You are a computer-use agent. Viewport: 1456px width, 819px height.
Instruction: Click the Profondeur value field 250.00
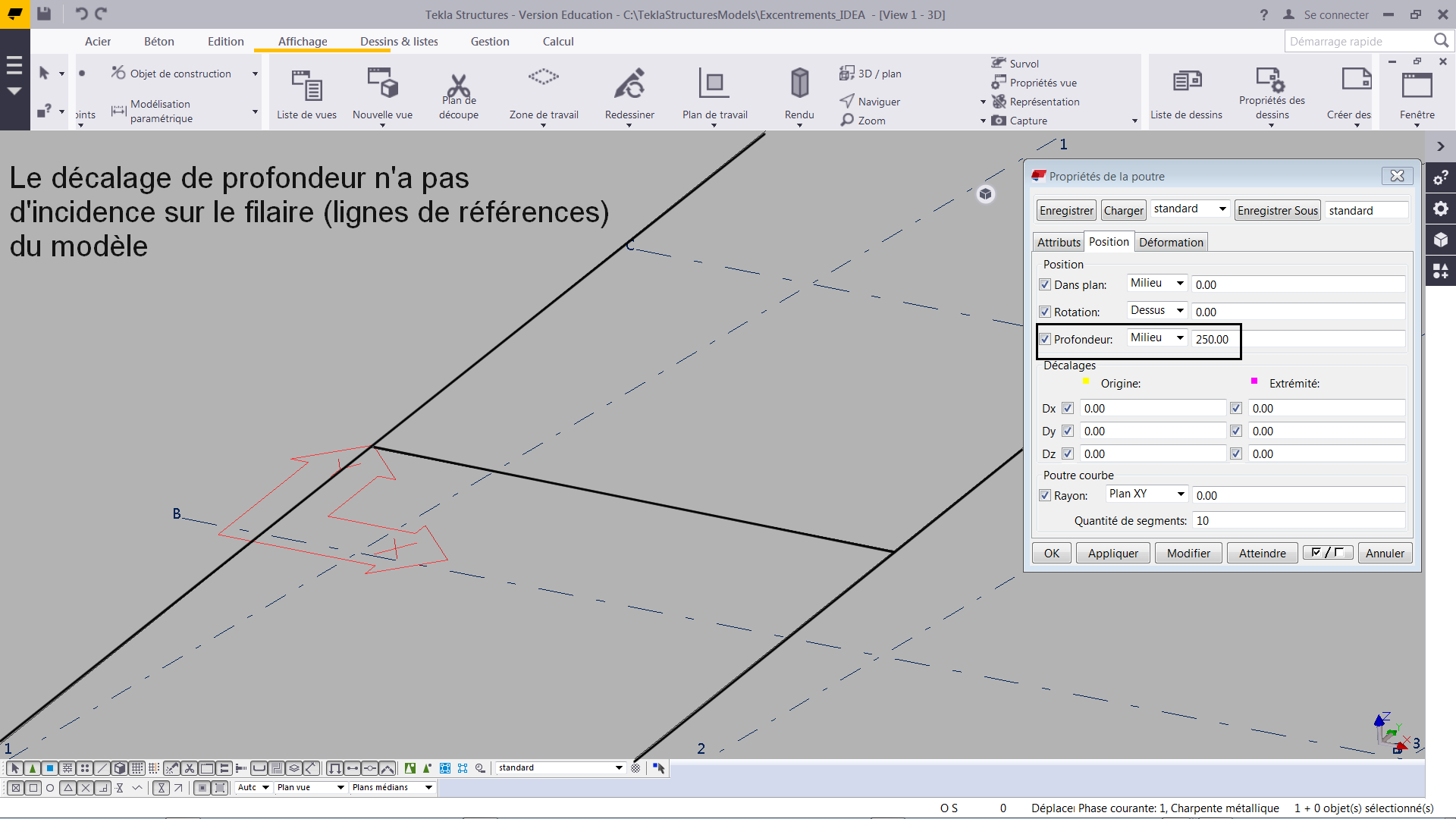click(1298, 339)
